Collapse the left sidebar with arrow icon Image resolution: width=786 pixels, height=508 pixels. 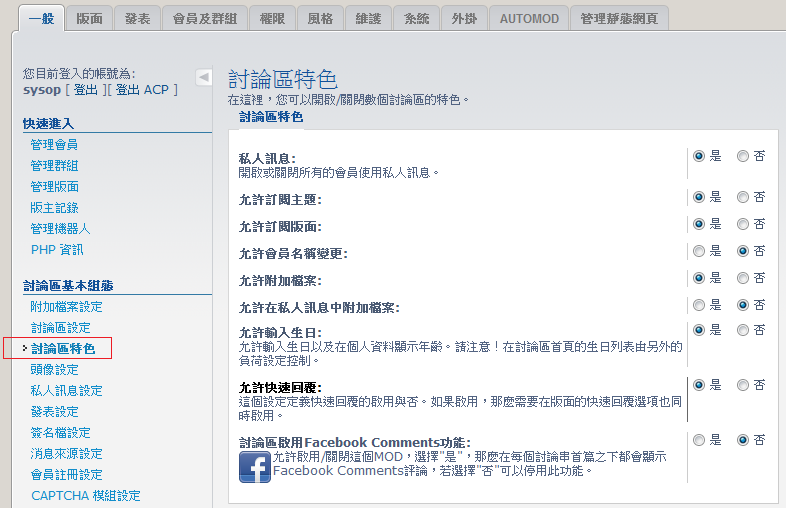coord(204,77)
